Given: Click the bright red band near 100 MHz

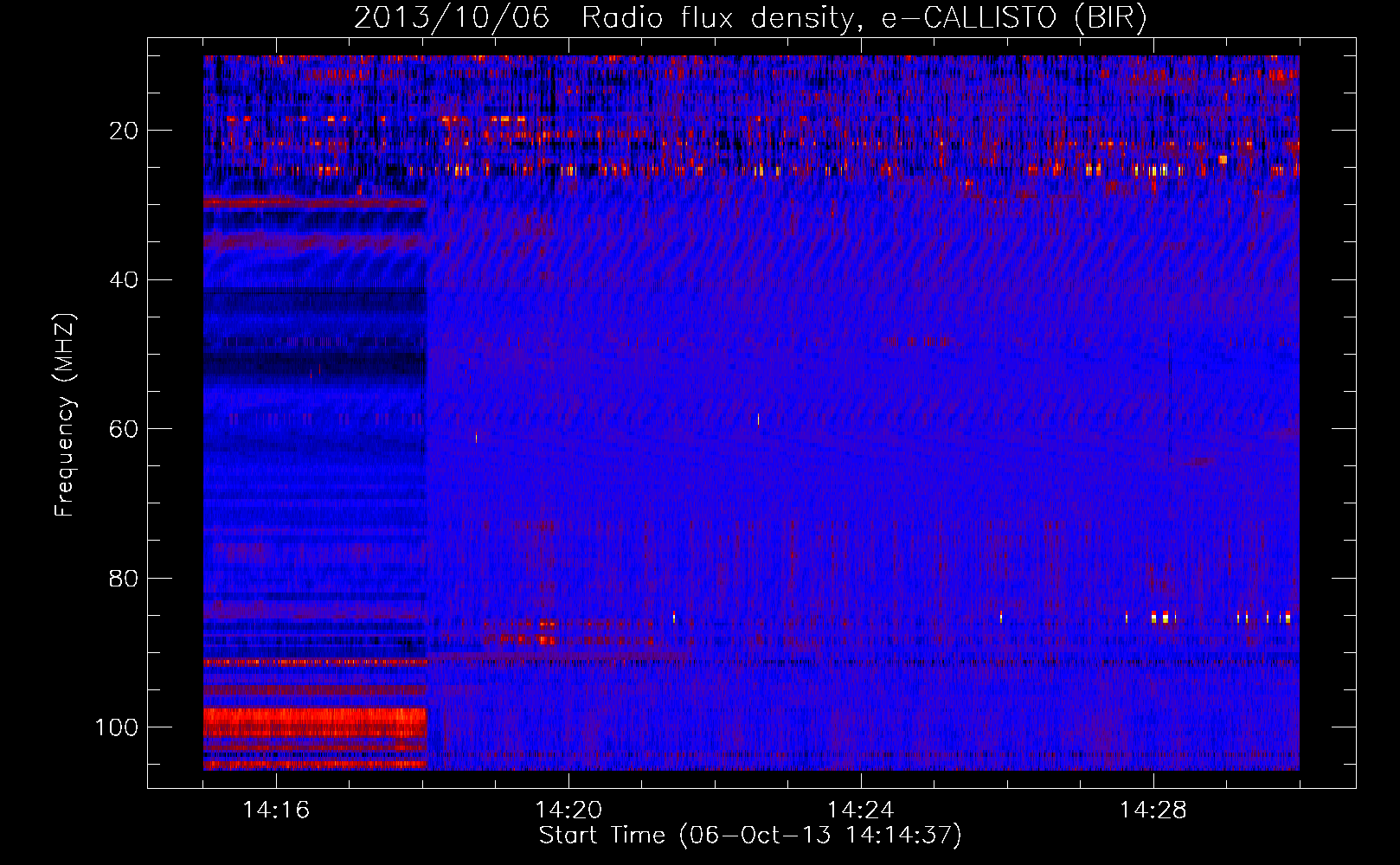Looking at the screenshot, I should 316,722.
